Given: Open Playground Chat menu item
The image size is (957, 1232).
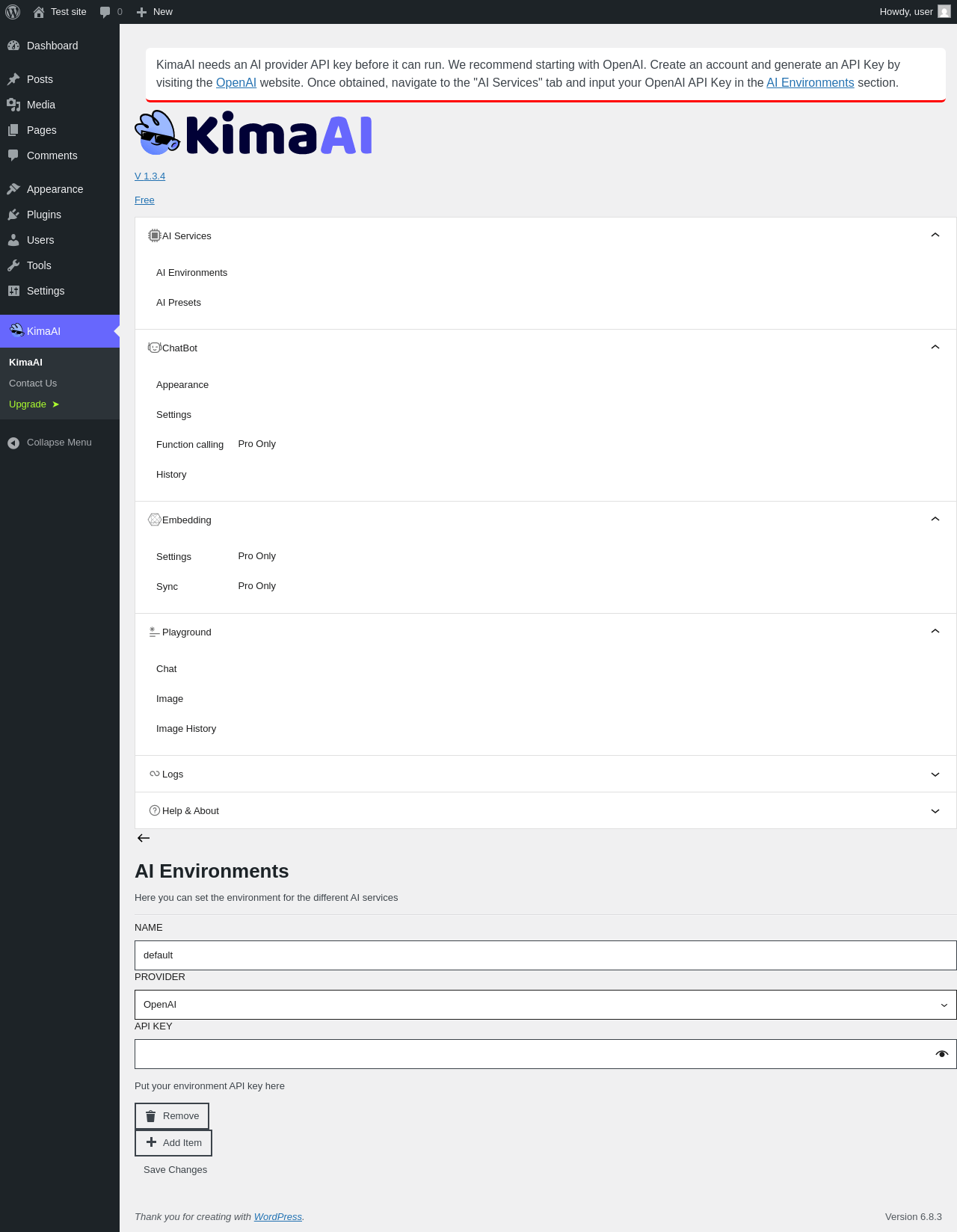Looking at the screenshot, I should click(166, 669).
